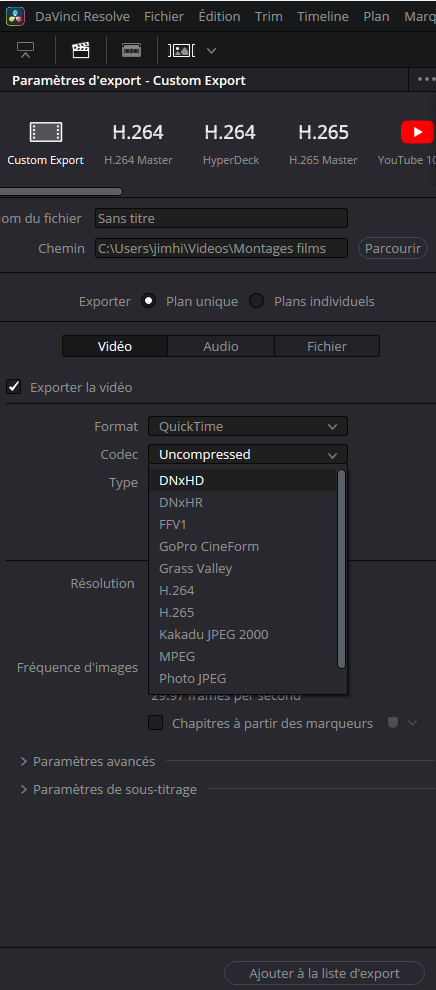This screenshot has width=436, height=990.
Task: Click the image clips view icon
Action: pos(182,51)
